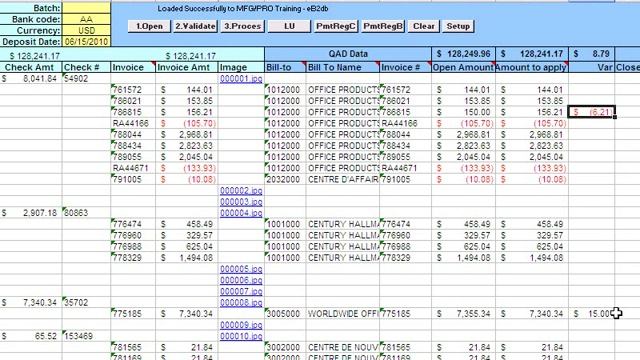
Task: Open image link 000008.jpg
Action: pyautogui.click(x=241, y=302)
